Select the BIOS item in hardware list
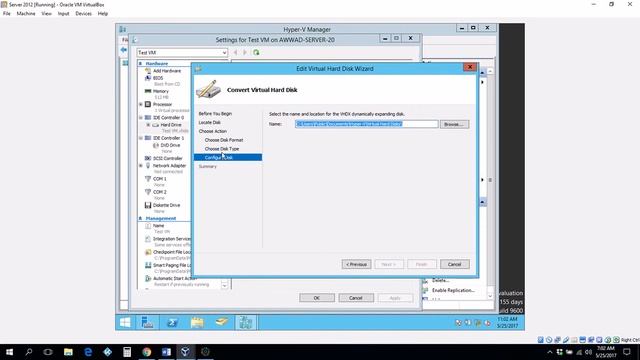The image size is (640, 360). [158, 78]
